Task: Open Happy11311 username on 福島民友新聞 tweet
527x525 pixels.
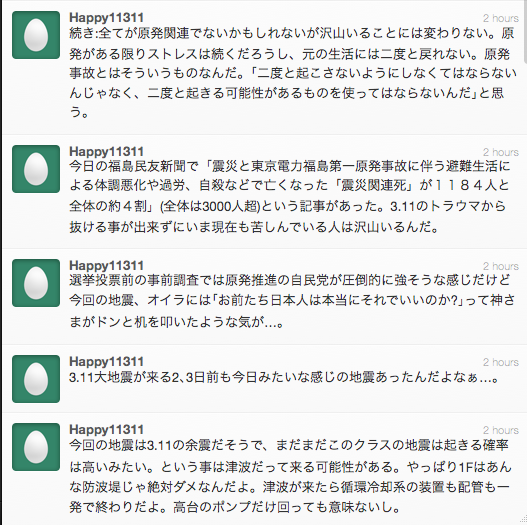Action: pyautogui.click(x=106, y=152)
